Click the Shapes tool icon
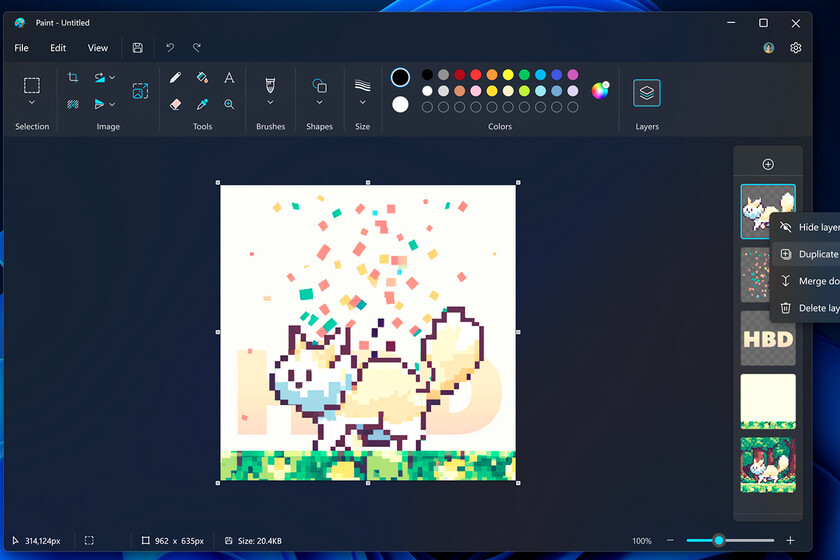 (x=319, y=85)
